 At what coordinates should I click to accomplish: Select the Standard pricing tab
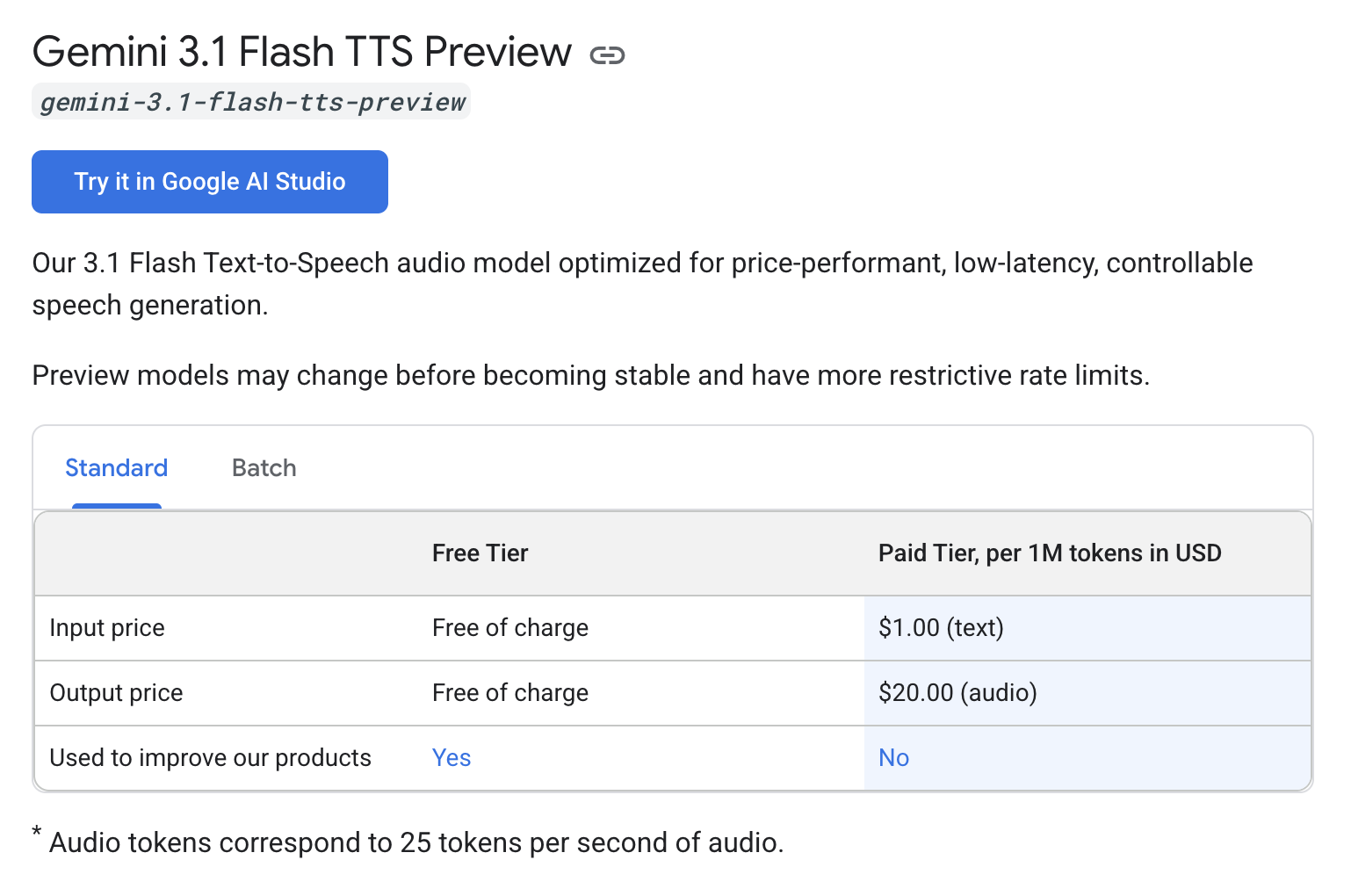(x=116, y=467)
